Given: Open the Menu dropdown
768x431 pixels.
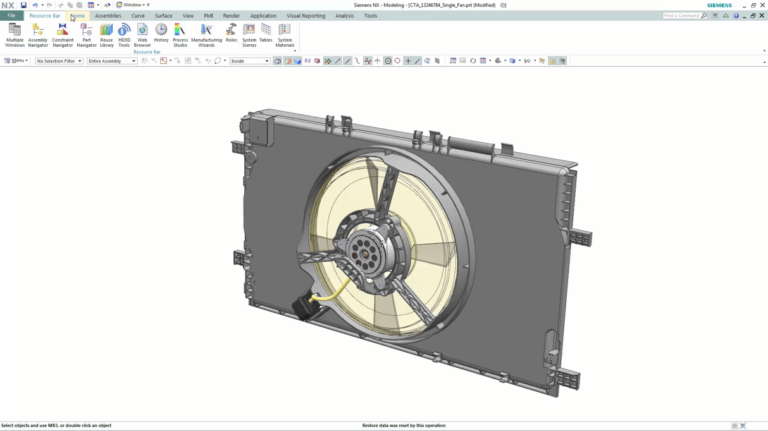Looking at the screenshot, I should (x=16, y=61).
